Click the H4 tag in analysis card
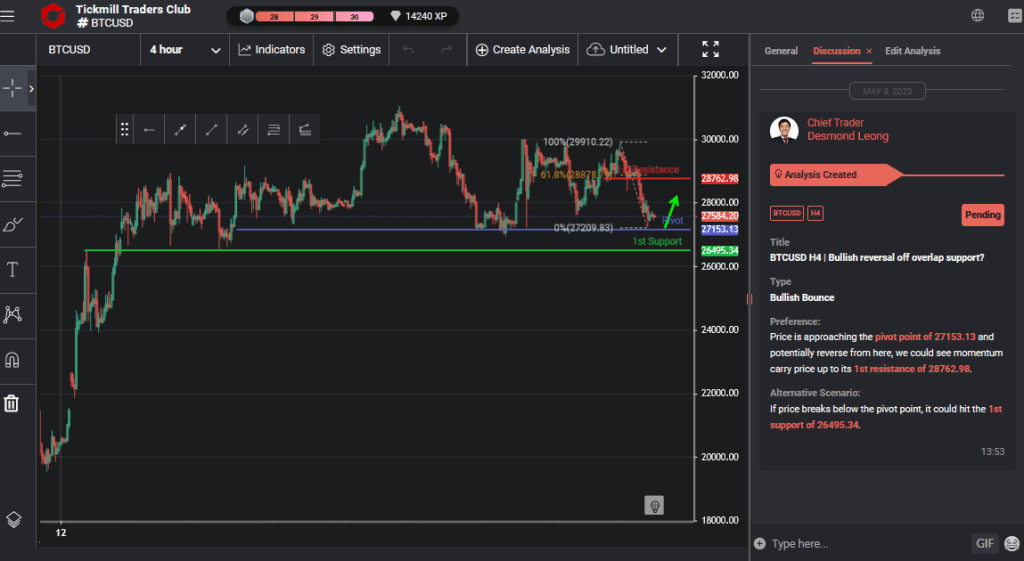The image size is (1024, 561). [x=815, y=213]
